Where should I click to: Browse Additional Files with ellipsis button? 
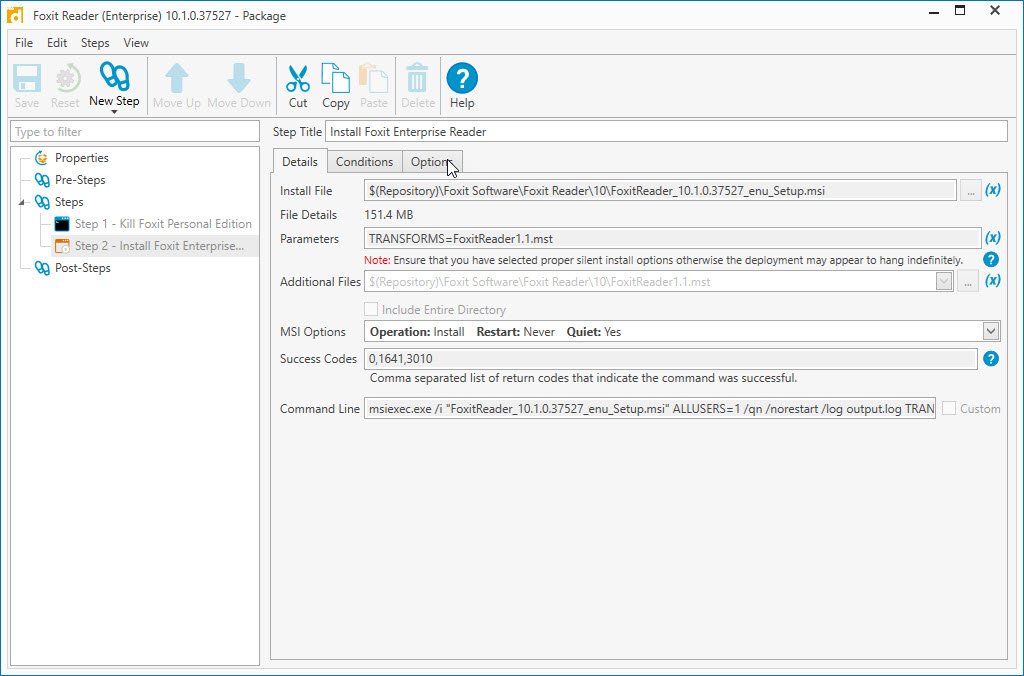pos(968,282)
